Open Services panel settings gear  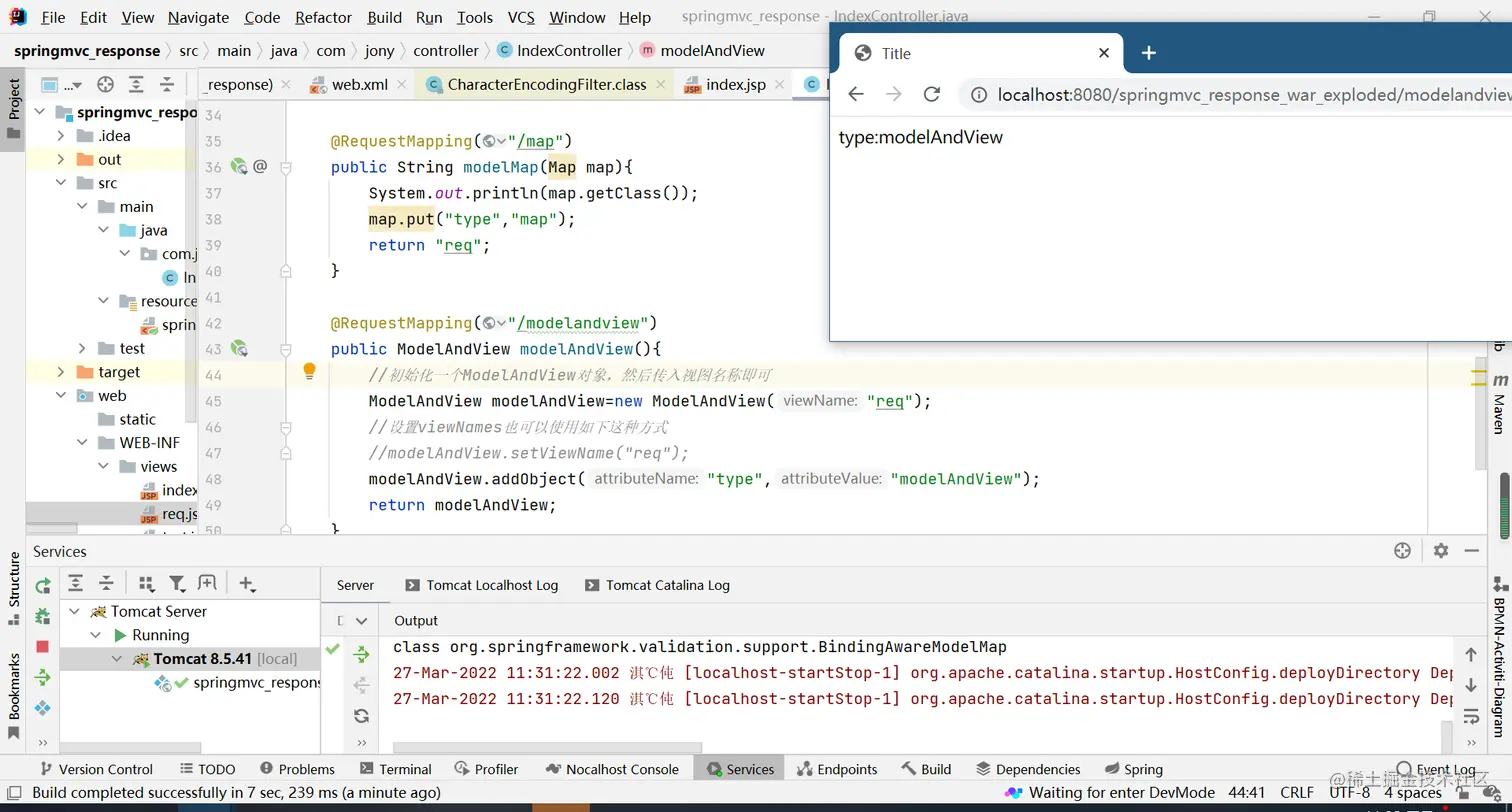coord(1440,551)
